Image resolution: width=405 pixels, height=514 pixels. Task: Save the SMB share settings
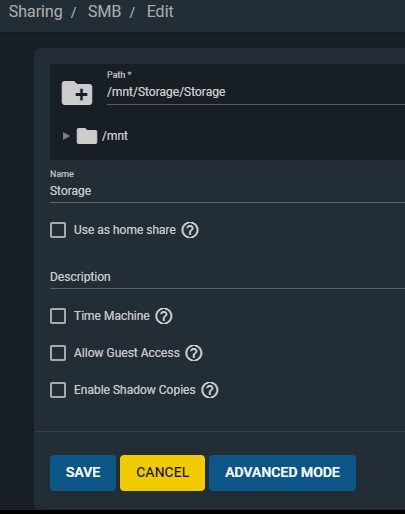83,473
